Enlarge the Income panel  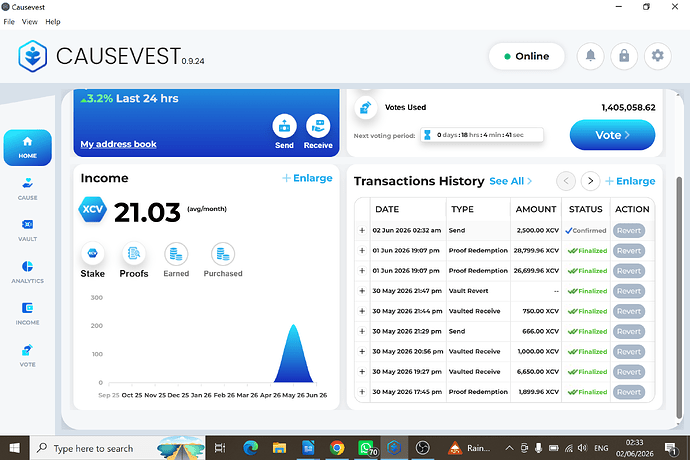pyautogui.click(x=307, y=178)
